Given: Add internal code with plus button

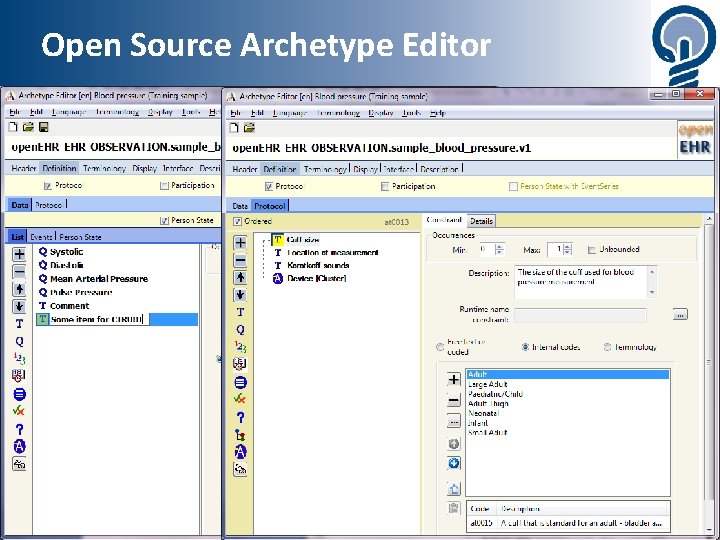Looking at the screenshot, I should click(454, 379).
